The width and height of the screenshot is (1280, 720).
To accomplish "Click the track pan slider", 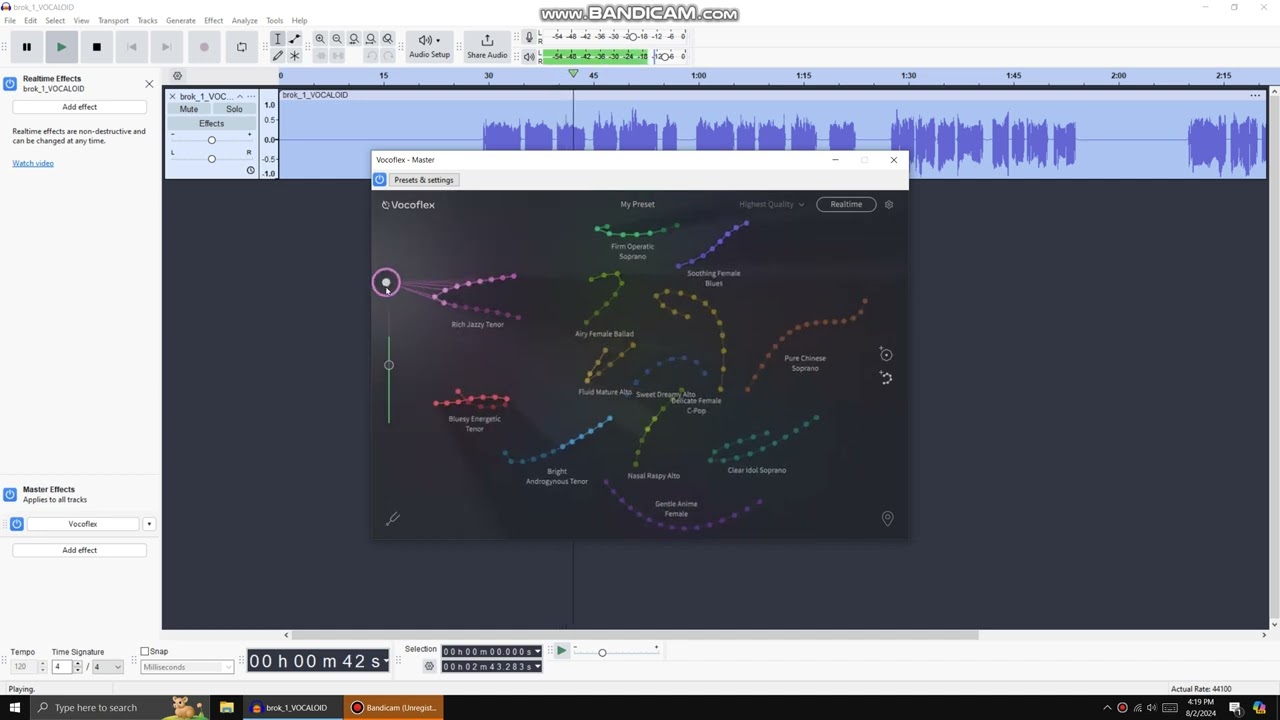I will 211,158.
